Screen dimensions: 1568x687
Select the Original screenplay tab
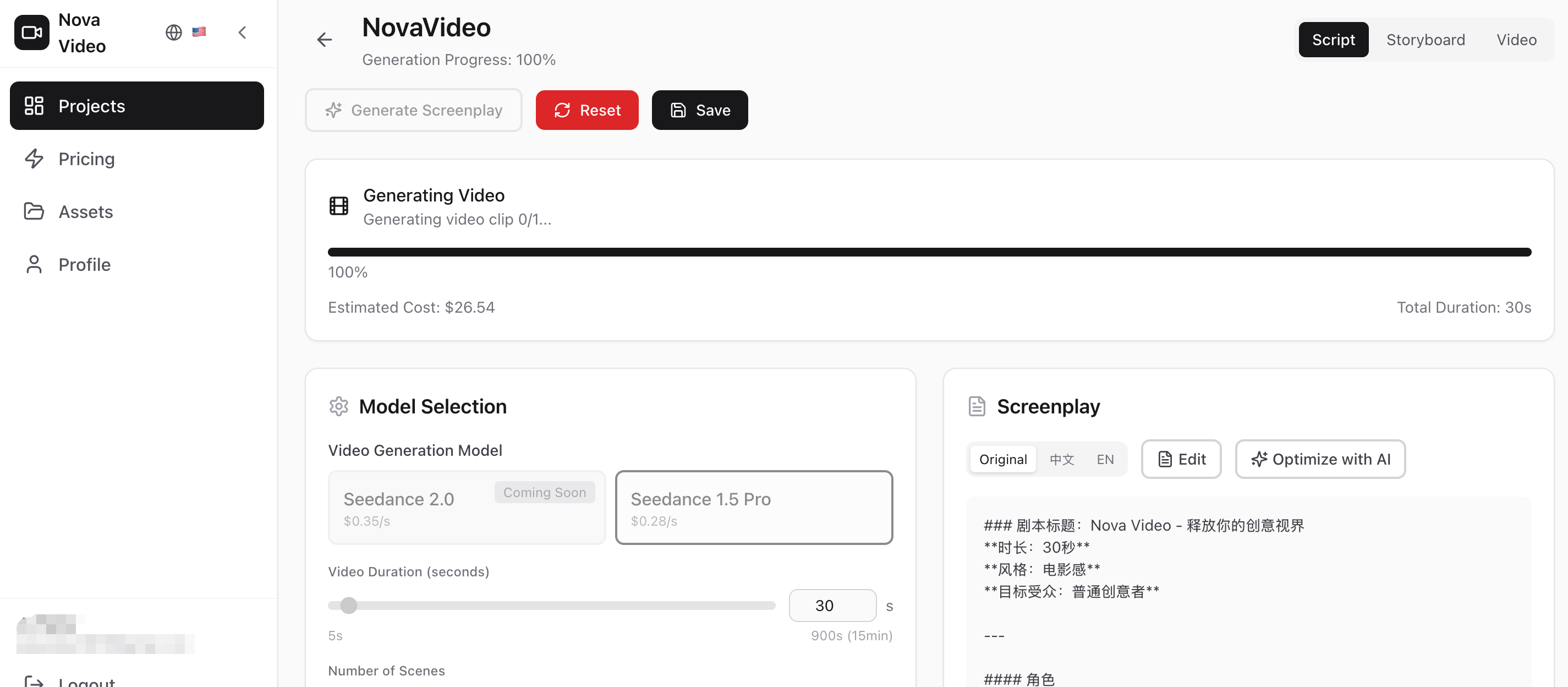tap(1002, 459)
